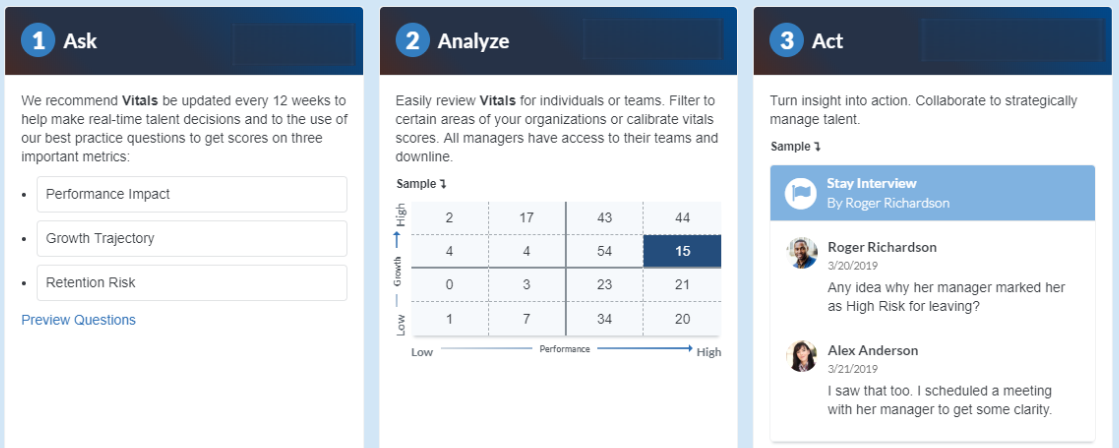Click the number 3 Act step circle

(786, 41)
